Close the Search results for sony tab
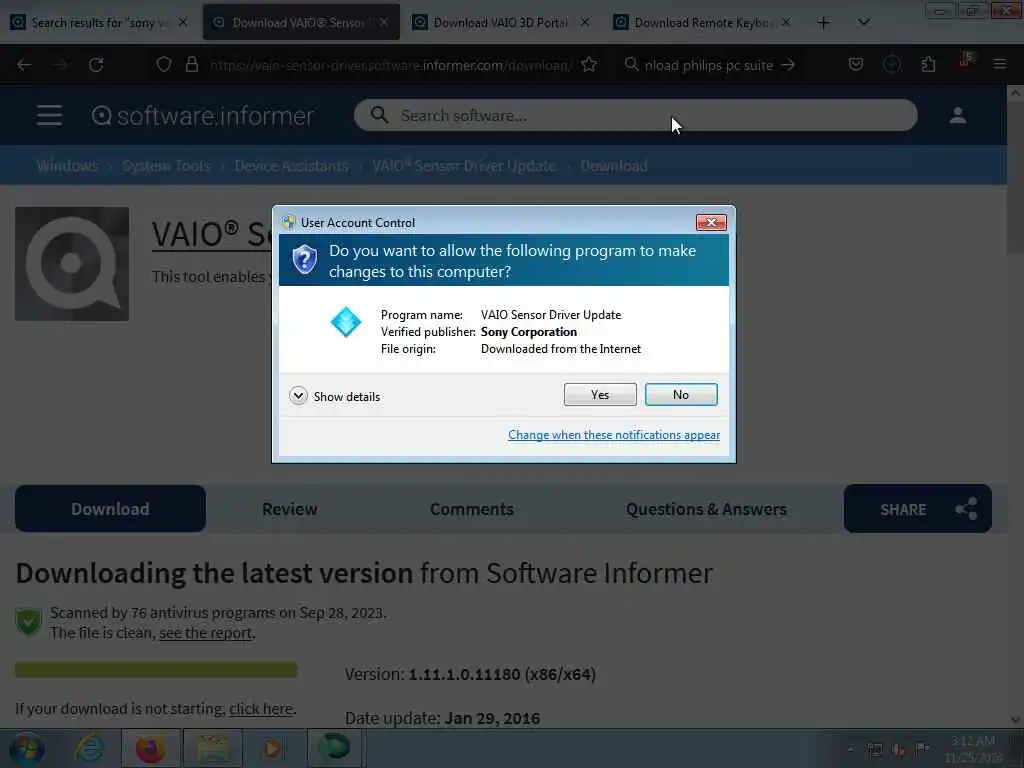Viewport: 1024px width, 768px height. tap(183, 22)
